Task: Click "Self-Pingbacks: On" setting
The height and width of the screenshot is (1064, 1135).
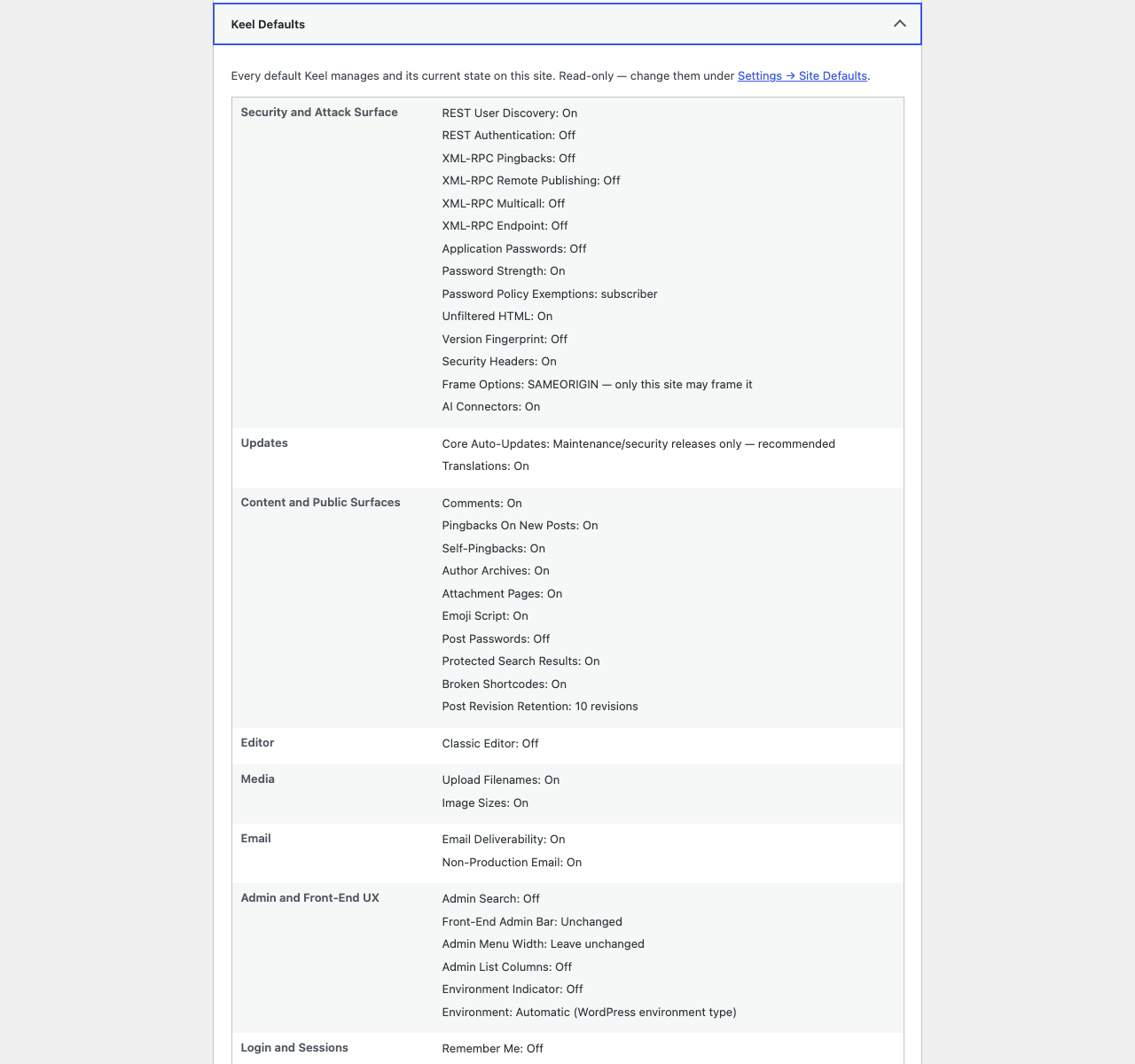Action: tap(494, 549)
